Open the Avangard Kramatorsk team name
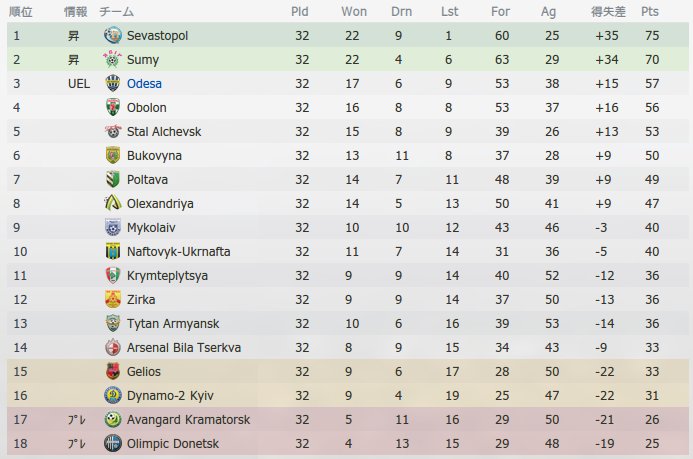Viewport: 693px width, 459px height. pyautogui.click(x=188, y=419)
